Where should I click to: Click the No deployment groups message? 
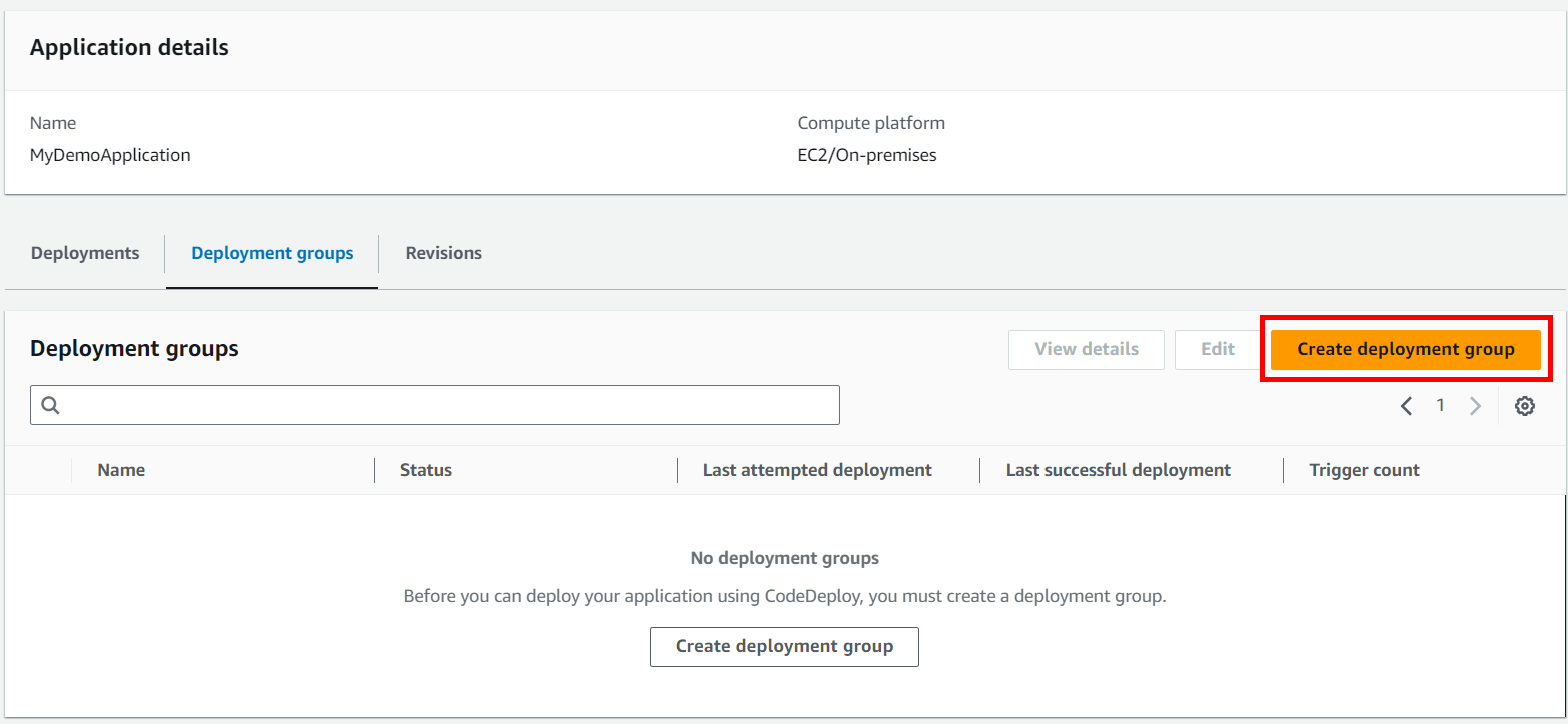click(x=785, y=558)
